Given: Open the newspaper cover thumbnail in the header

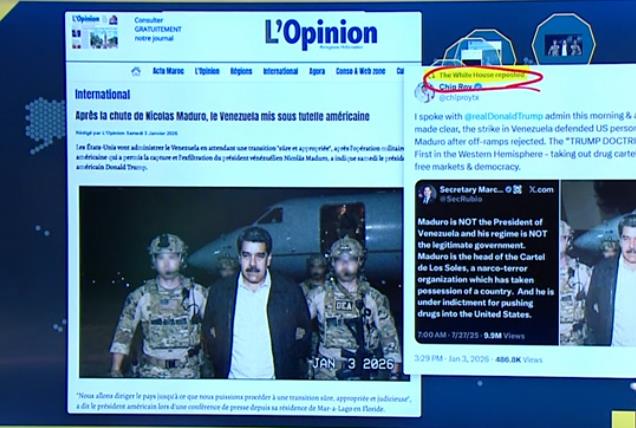Looking at the screenshot, I should [95, 32].
